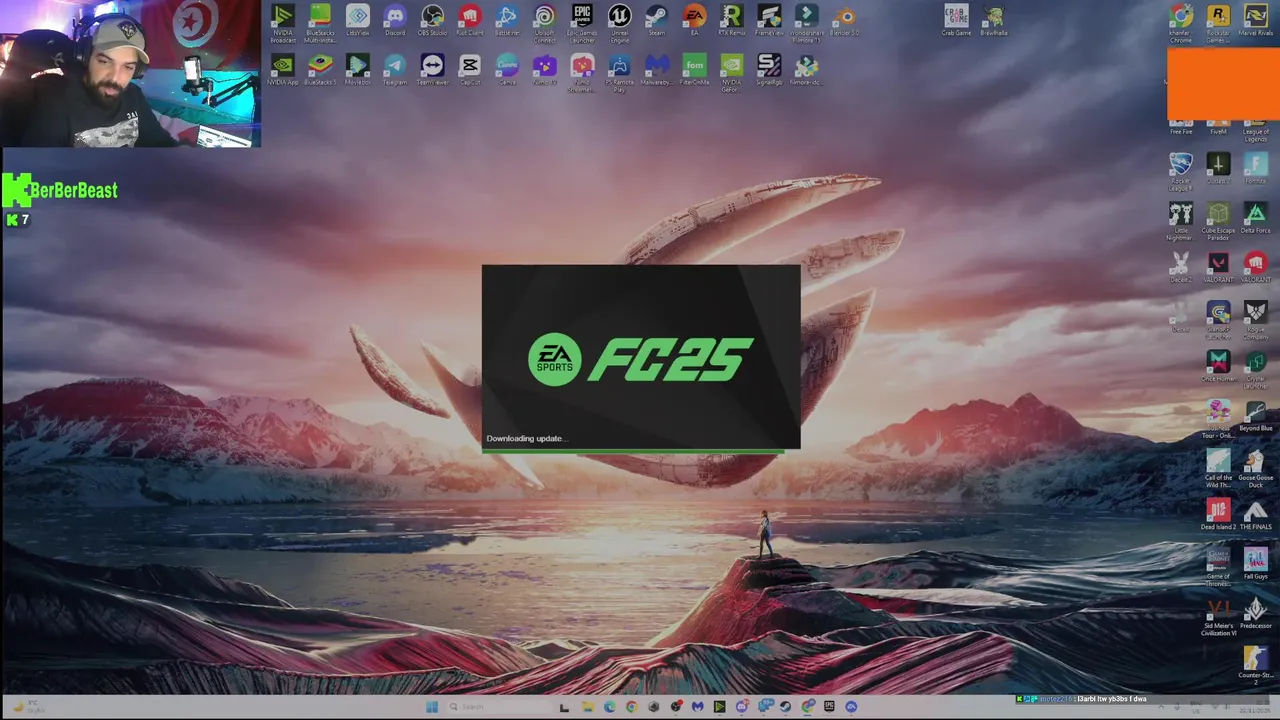
Task: Open the Windows Start button on the taskbar
Action: [432, 707]
